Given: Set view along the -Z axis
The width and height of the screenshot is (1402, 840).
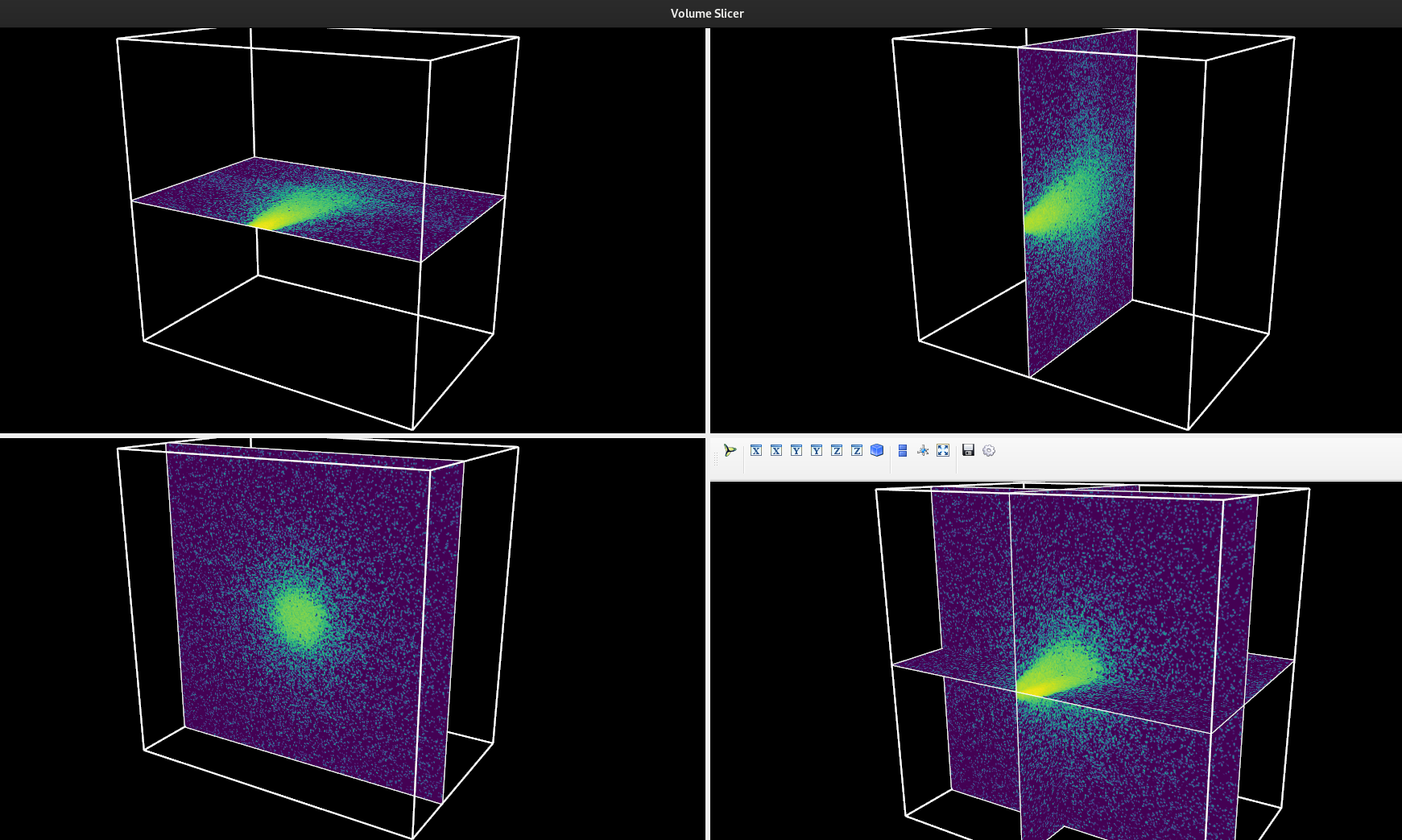Looking at the screenshot, I should pos(837,450).
